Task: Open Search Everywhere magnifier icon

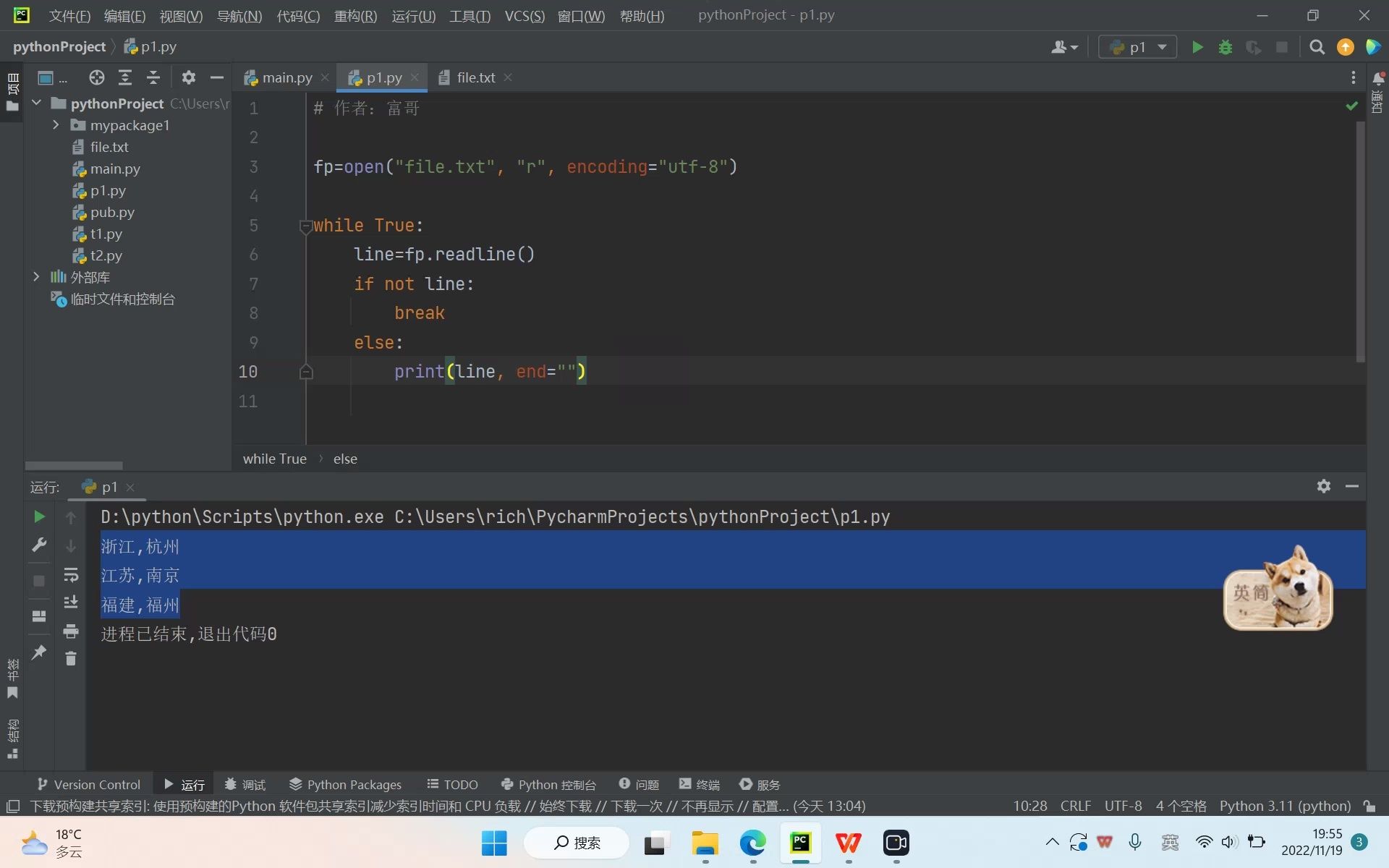Action: [x=1317, y=48]
